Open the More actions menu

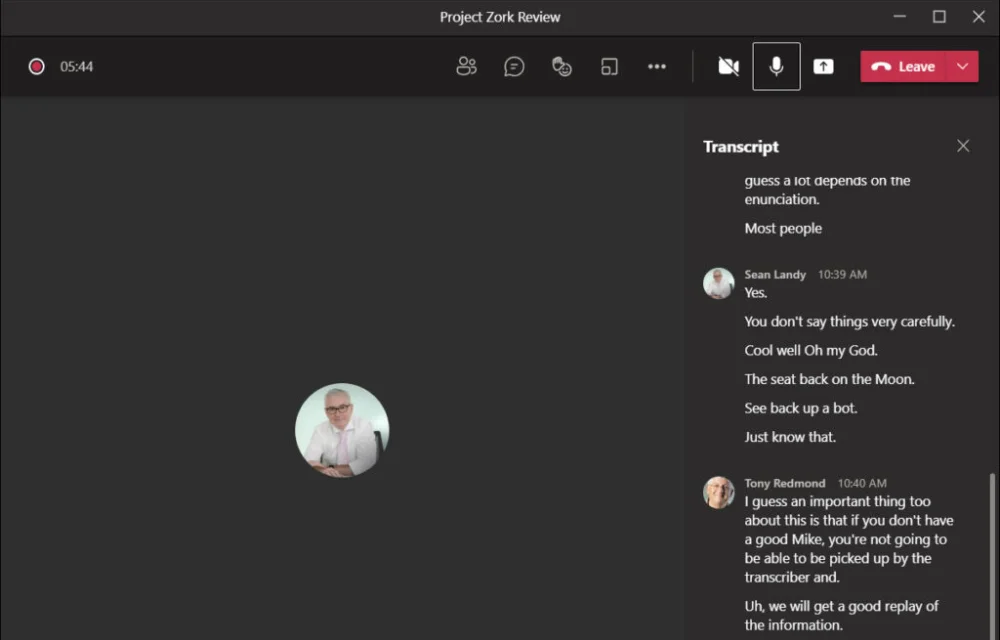[x=657, y=66]
